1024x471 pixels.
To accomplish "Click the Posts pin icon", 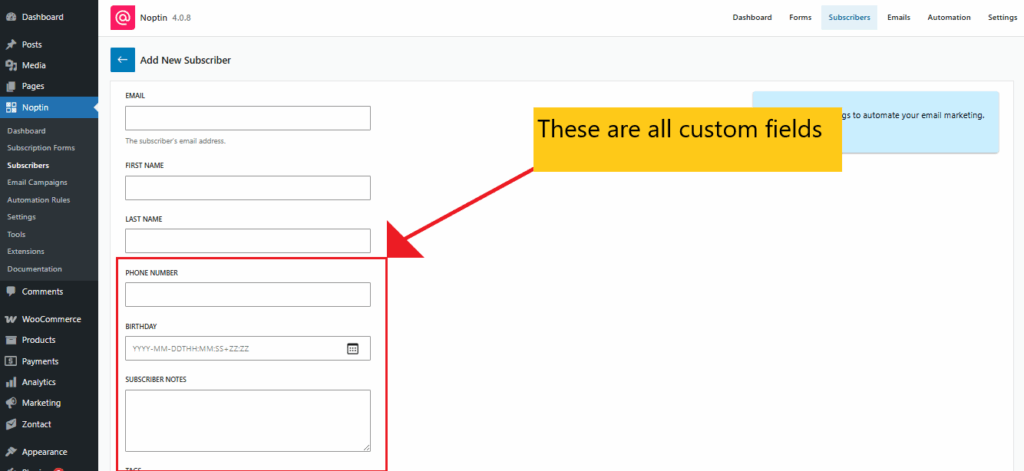I will coord(10,45).
